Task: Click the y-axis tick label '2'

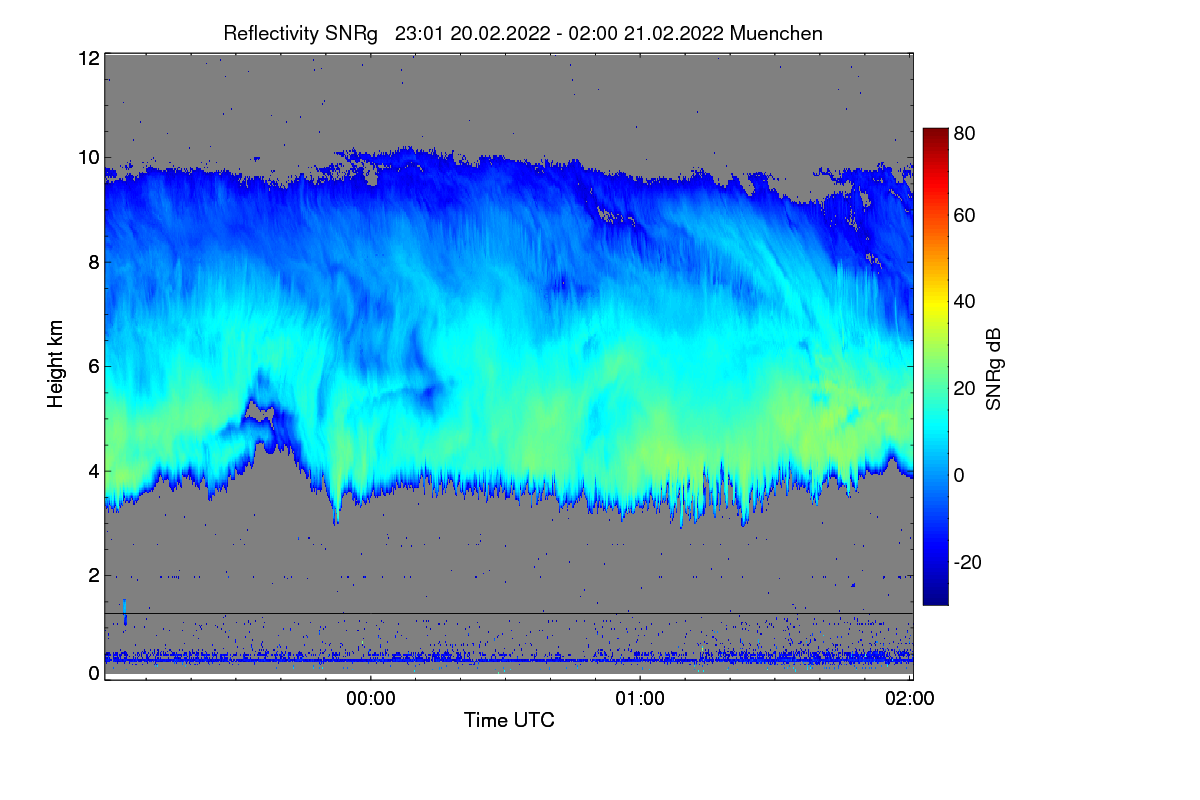Action: pos(94,575)
